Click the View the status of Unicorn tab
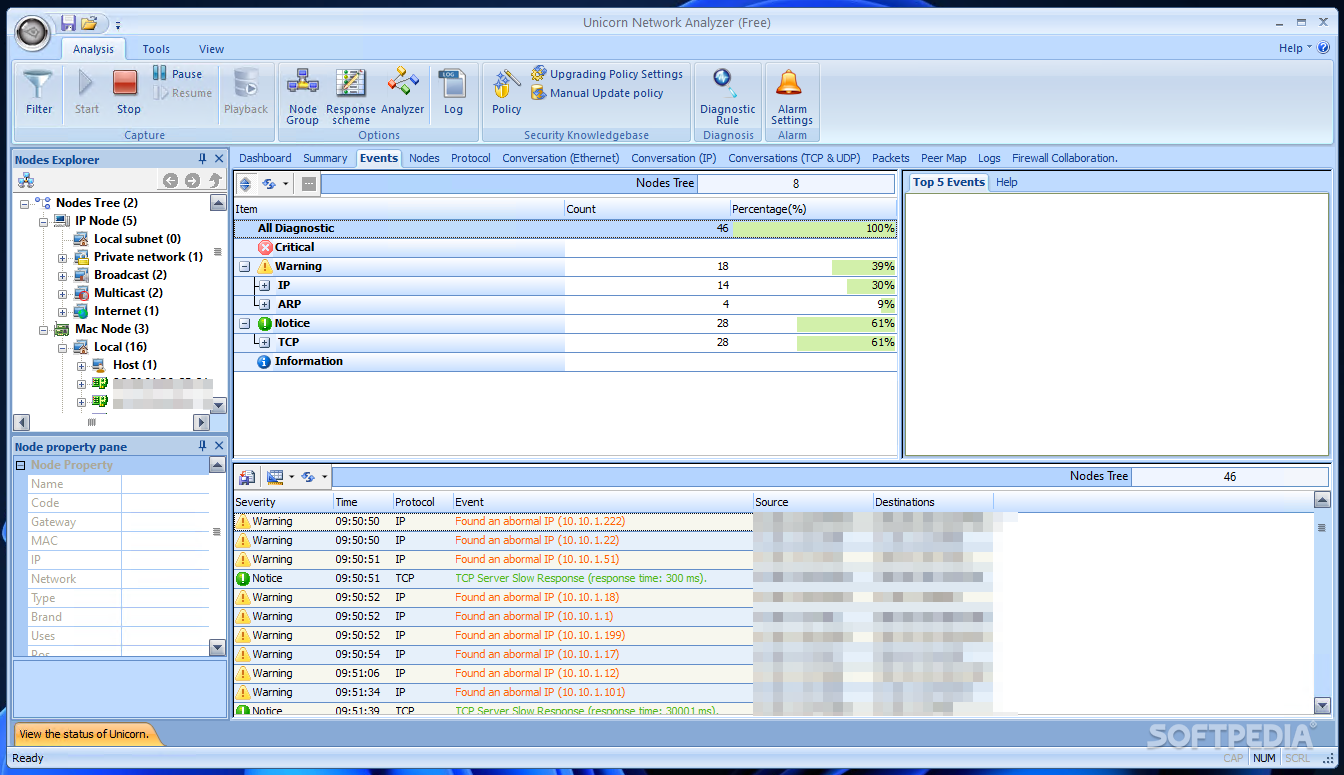1344x775 pixels. click(84, 734)
